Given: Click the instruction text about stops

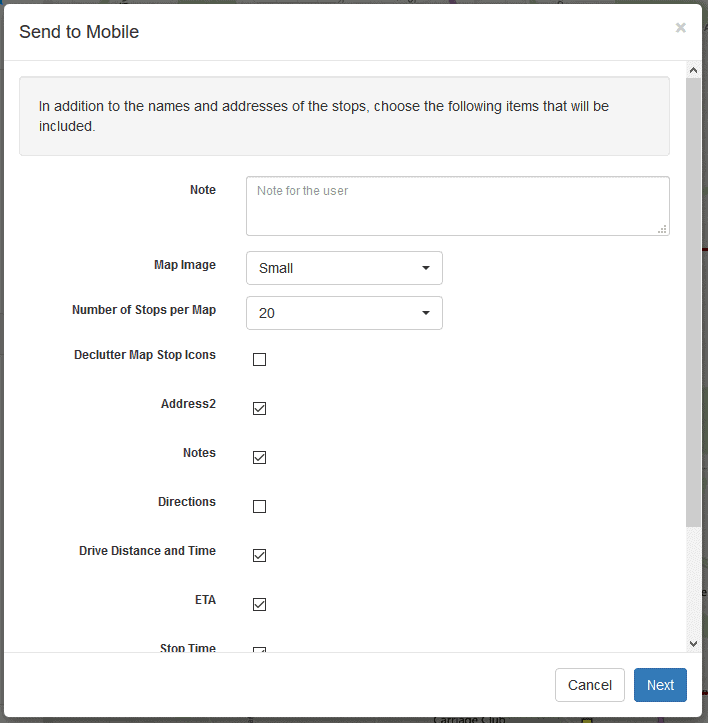Looking at the screenshot, I should (x=324, y=116).
